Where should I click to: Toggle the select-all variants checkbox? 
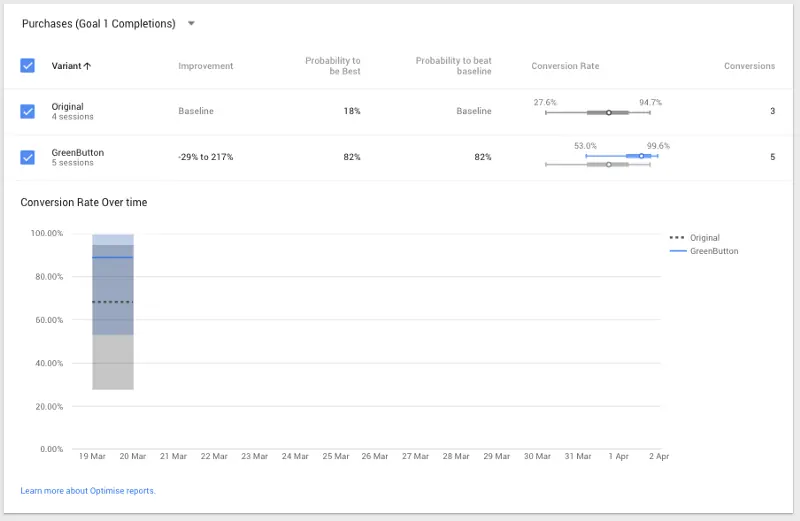pyautogui.click(x=28, y=66)
